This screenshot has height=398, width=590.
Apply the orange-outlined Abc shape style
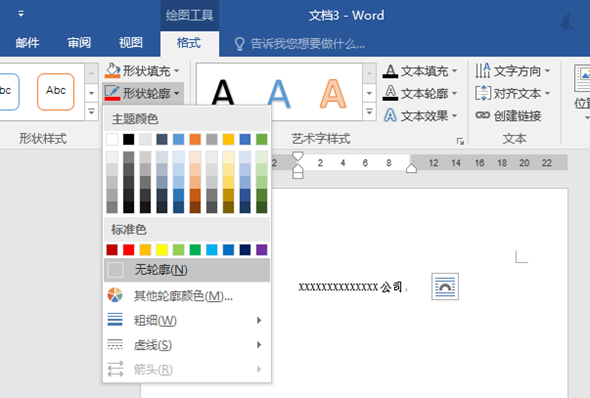point(56,91)
